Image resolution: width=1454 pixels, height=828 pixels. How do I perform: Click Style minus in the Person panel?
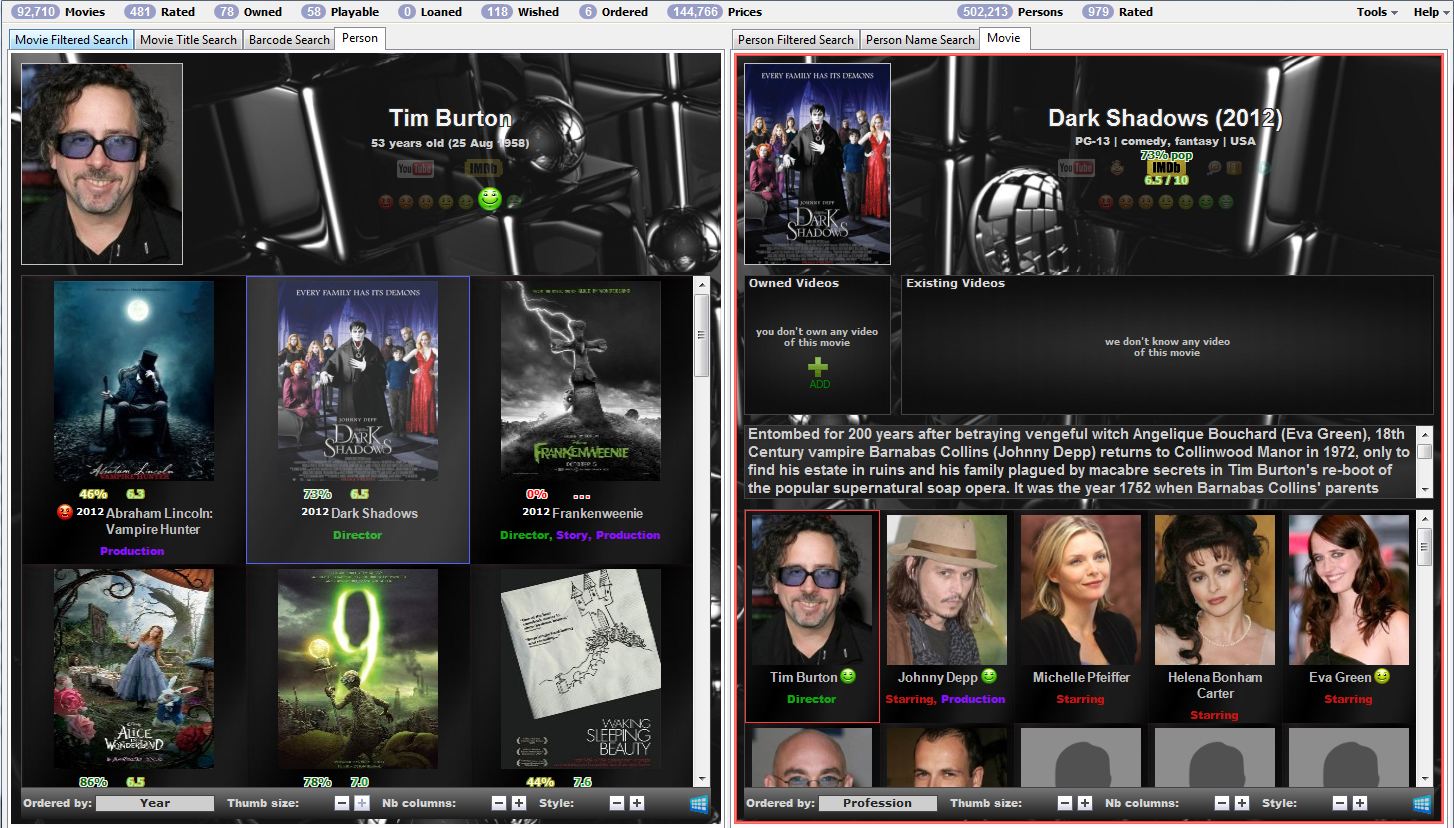(x=617, y=803)
